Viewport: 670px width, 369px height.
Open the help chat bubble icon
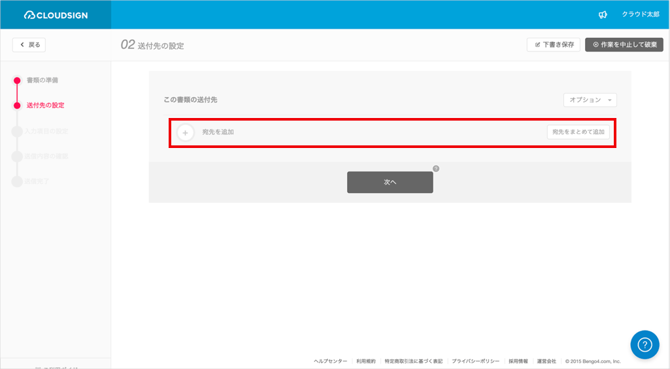[x=645, y=344]
